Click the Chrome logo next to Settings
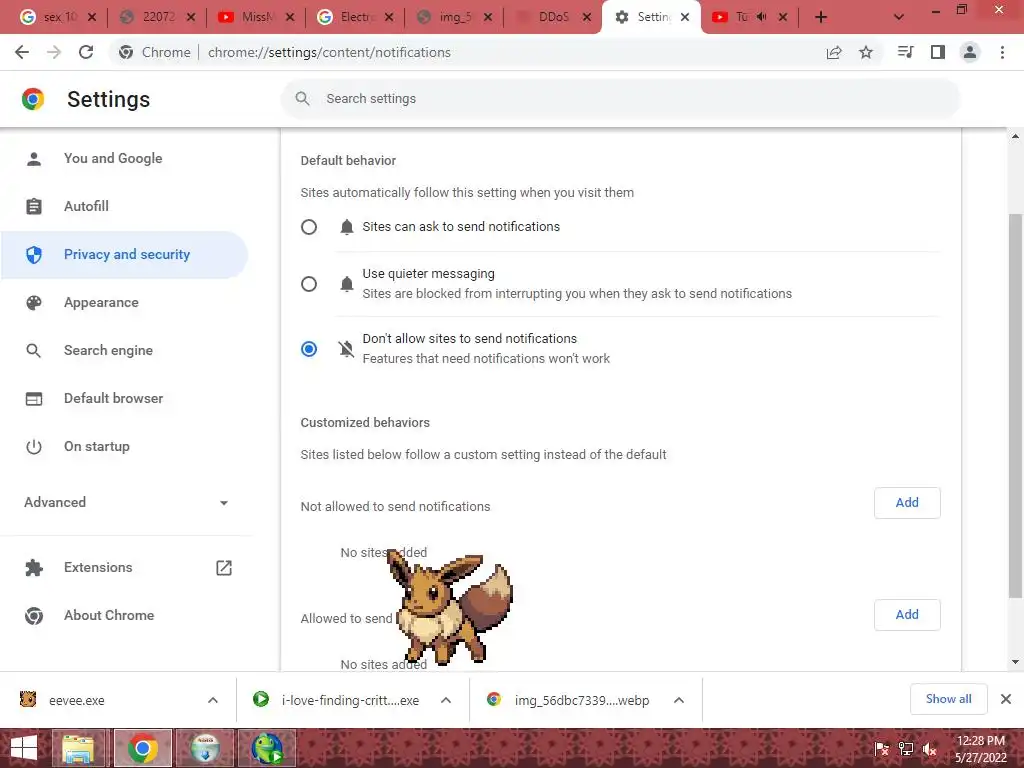 tap(33, 99)
